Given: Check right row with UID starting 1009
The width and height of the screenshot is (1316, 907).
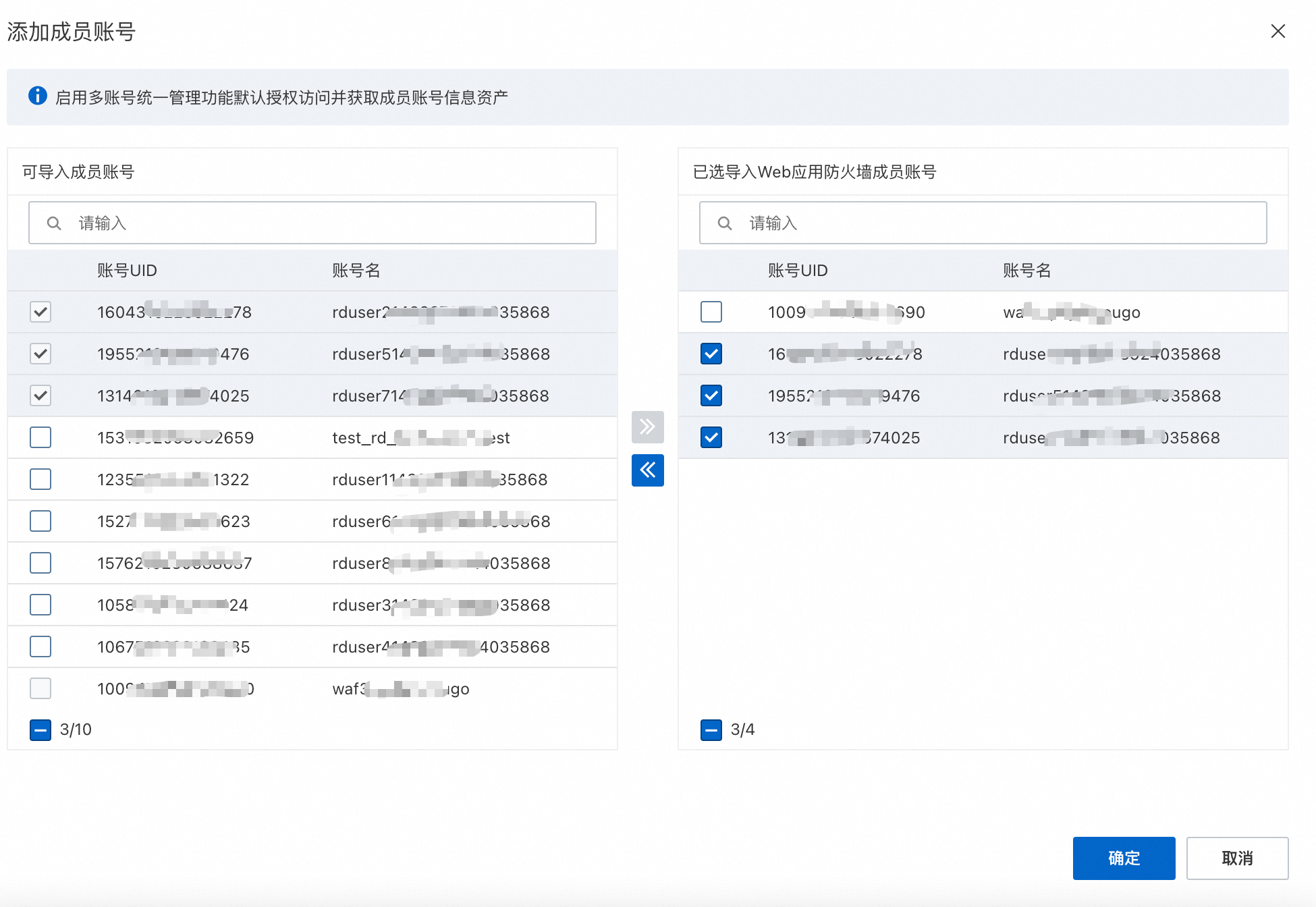Looking at the screenshot, I should click(x=711, y=312).
